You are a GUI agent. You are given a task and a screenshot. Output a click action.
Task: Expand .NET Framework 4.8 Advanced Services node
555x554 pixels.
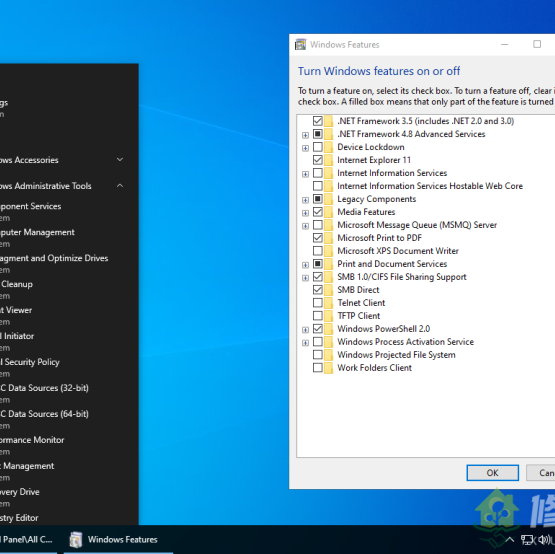pyautogui.click(x=305, y=135)
